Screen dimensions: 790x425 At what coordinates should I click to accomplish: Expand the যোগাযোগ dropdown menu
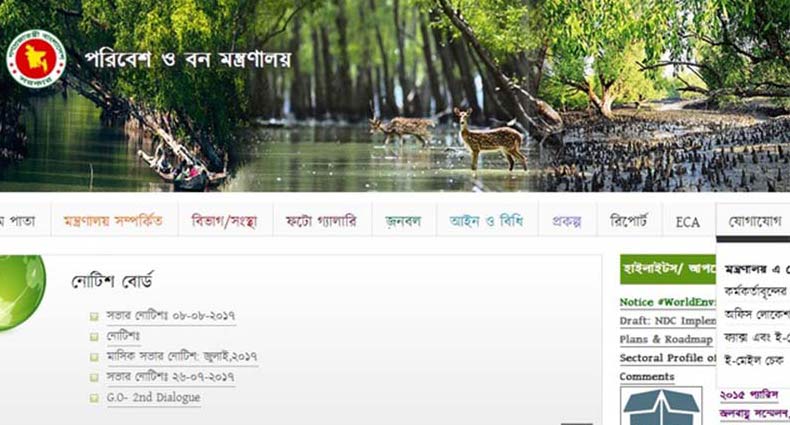pyautogui.click(x=754, y=221)
